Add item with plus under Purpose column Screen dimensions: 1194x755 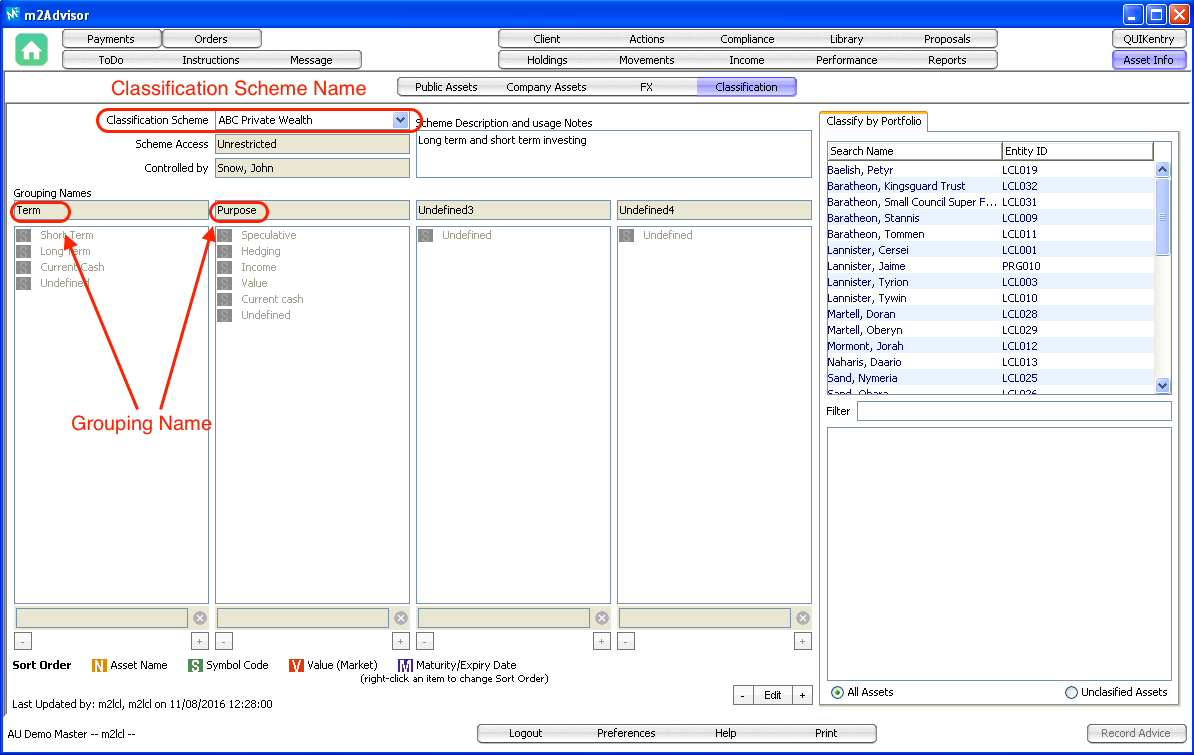pos(400,642)
